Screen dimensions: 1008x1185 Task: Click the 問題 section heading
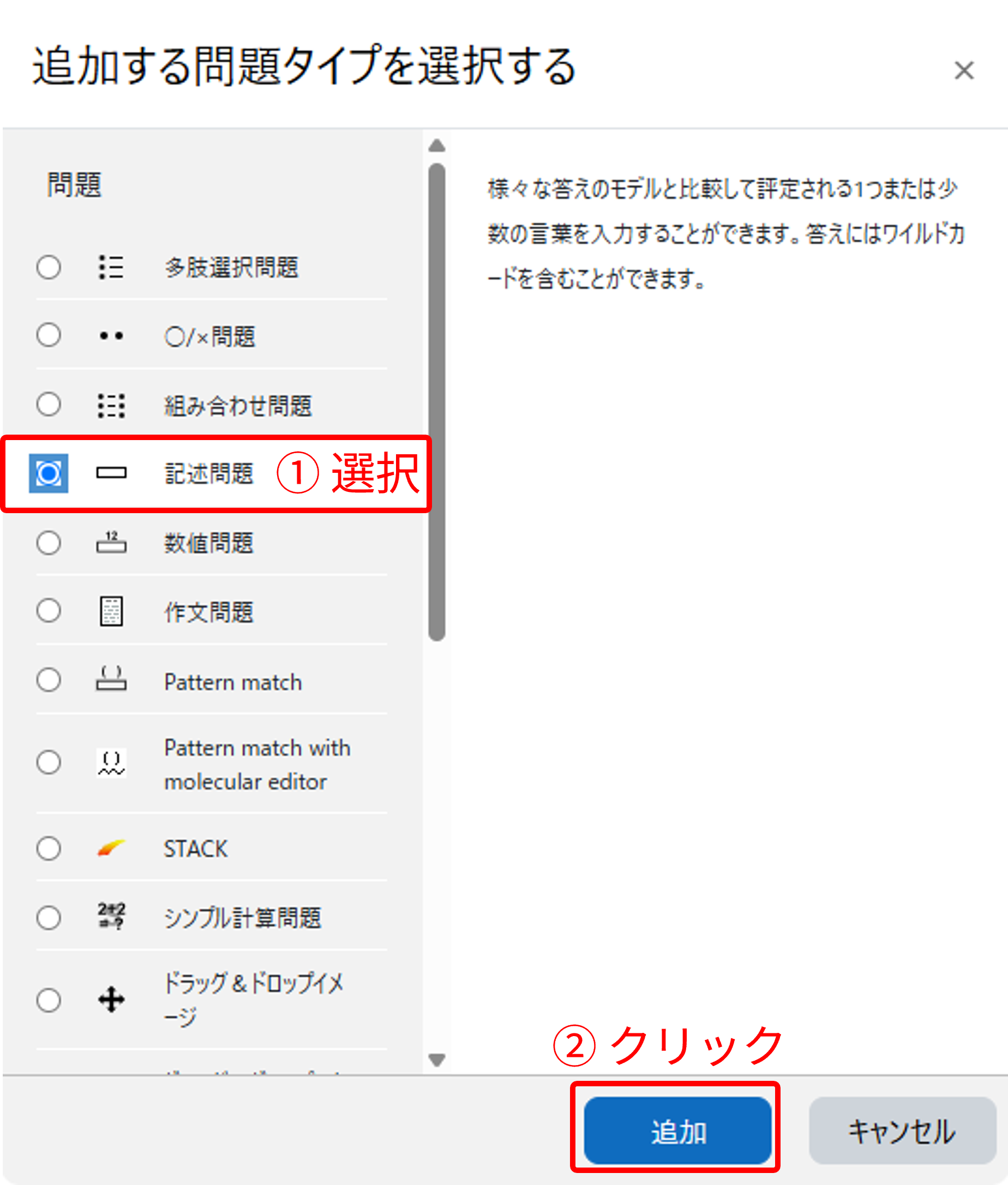tap(74, 185)
